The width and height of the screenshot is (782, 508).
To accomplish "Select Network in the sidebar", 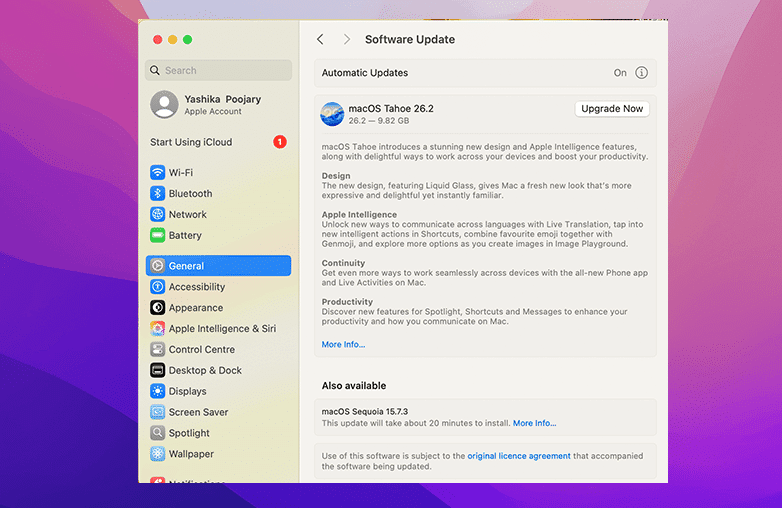I will pos(218,214).
